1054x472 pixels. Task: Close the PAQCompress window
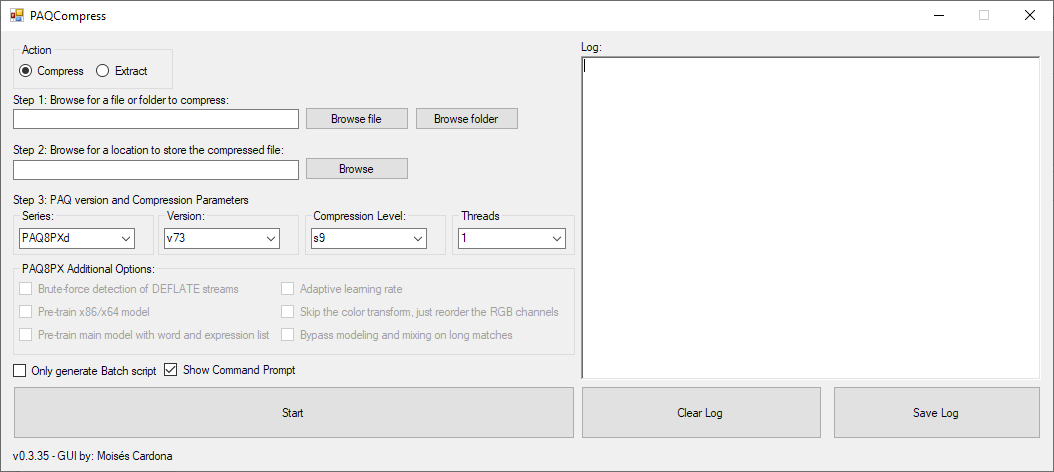(x=1029, y=16)
